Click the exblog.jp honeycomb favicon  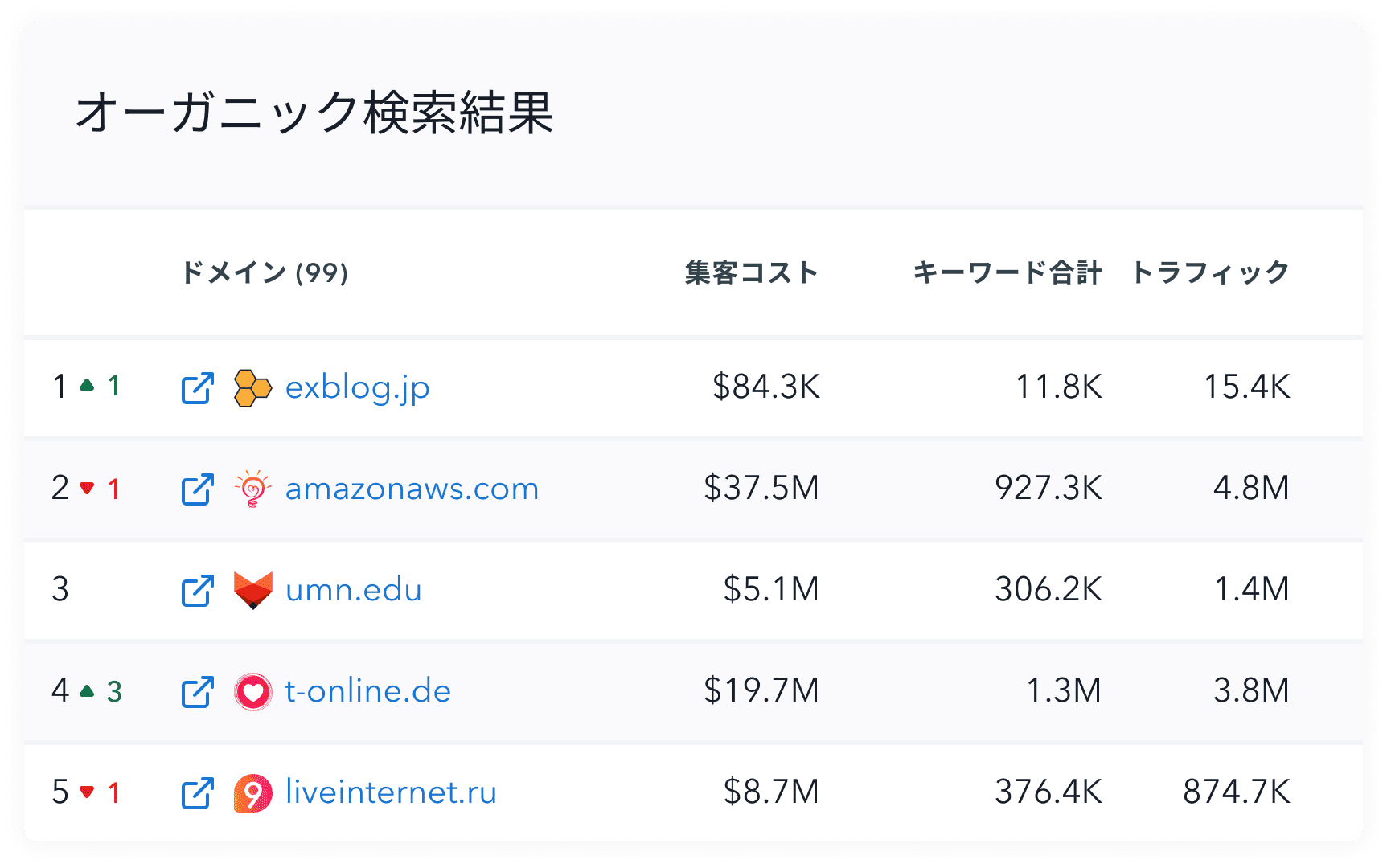click(252, 388)
